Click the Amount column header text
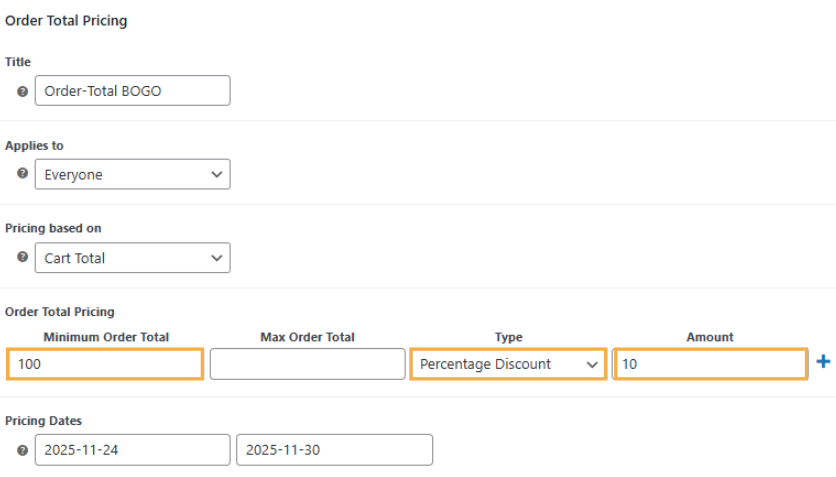Viewport: 836px width, 477px height. (x=710, y=337)
